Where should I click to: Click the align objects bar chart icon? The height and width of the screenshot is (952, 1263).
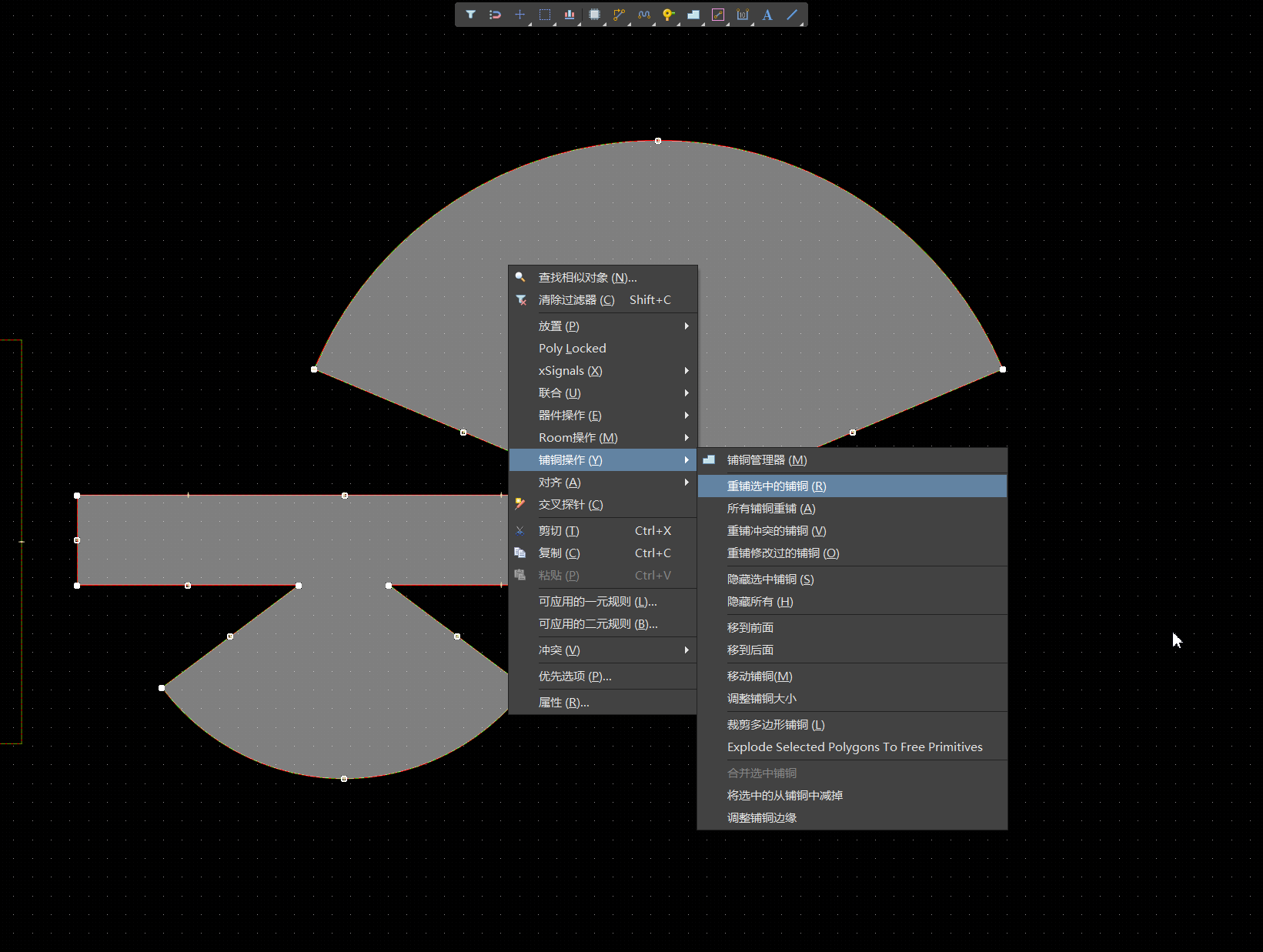pos(570,15)
